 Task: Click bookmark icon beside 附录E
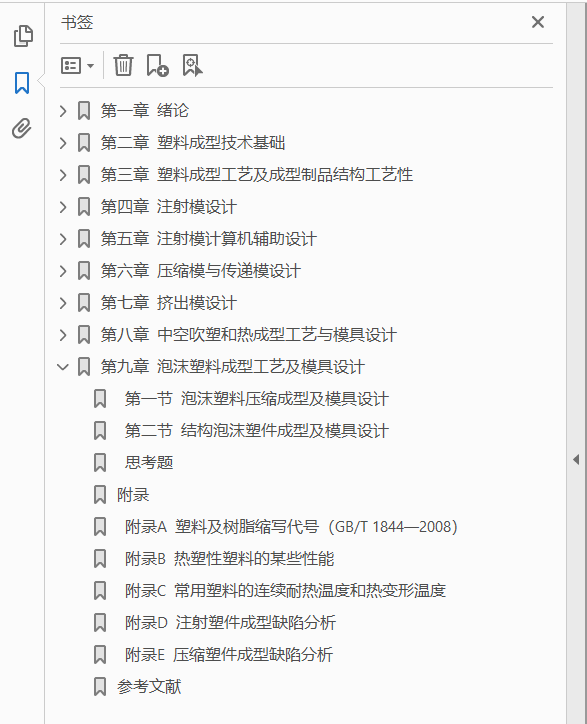[100, 655]
